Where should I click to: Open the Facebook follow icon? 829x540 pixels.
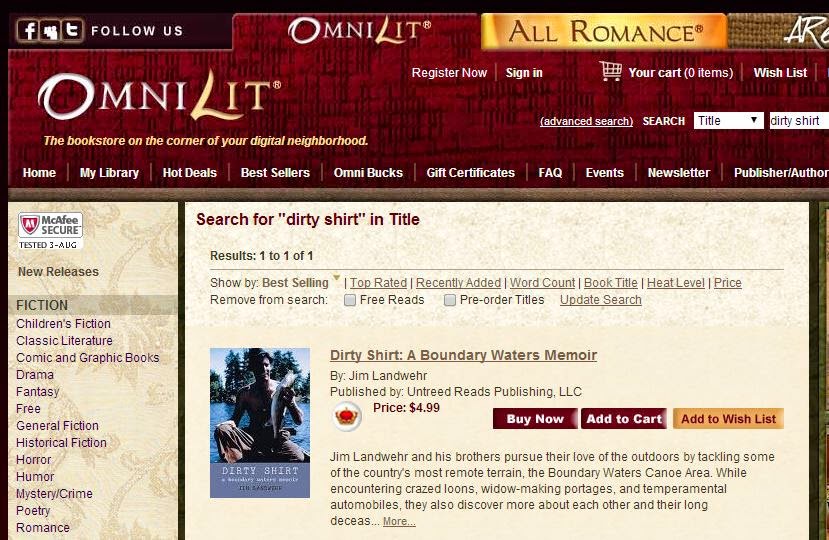point(29,31)
